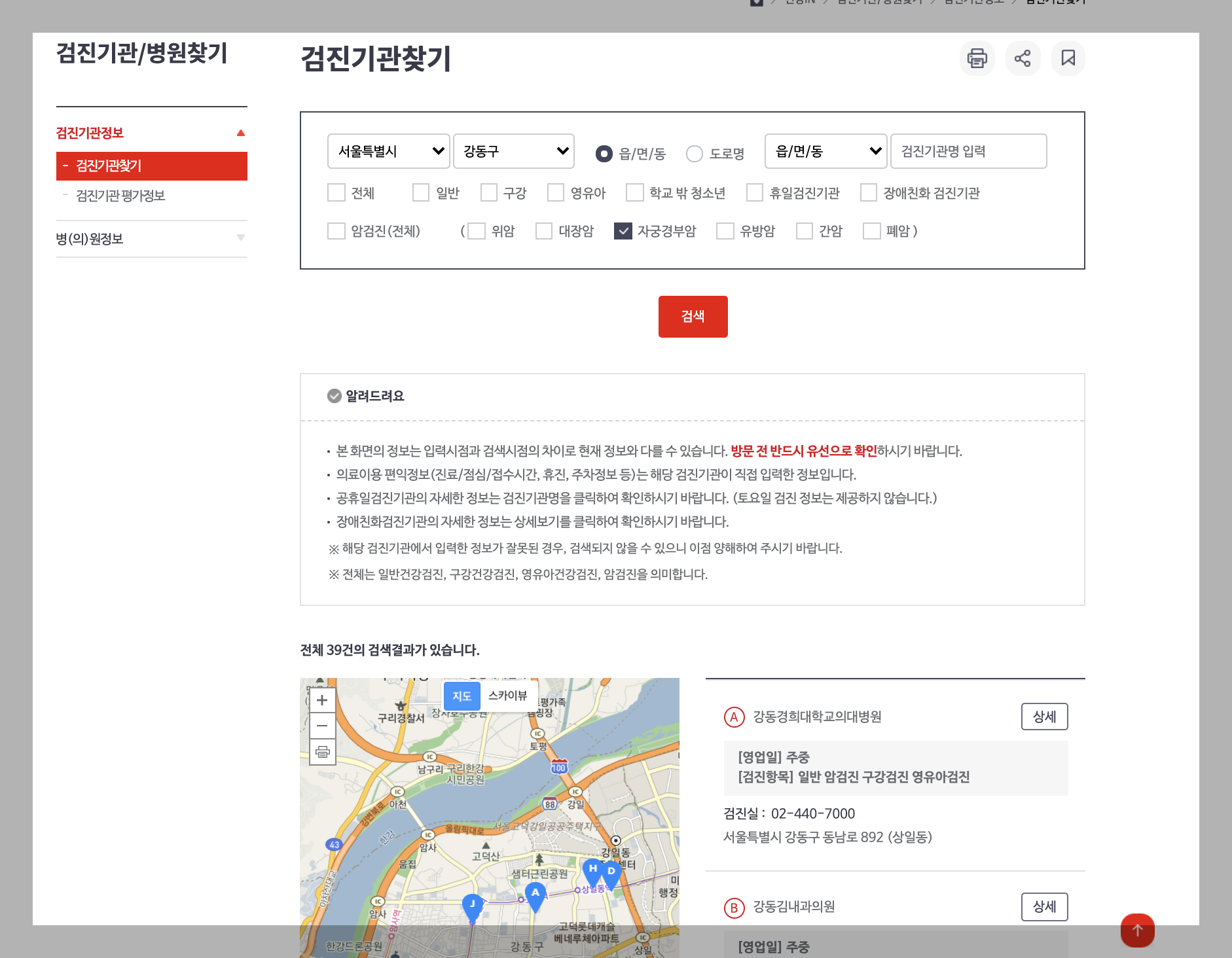Check the 유방암 checkbox
The height and width of the screenshot is (958, 1232).
click(725, 231)
